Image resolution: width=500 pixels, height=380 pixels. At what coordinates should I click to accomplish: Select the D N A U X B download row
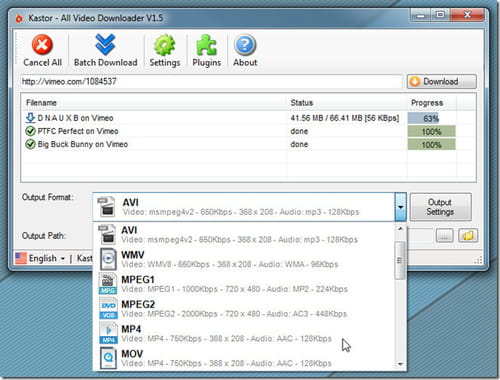point(248,118)
